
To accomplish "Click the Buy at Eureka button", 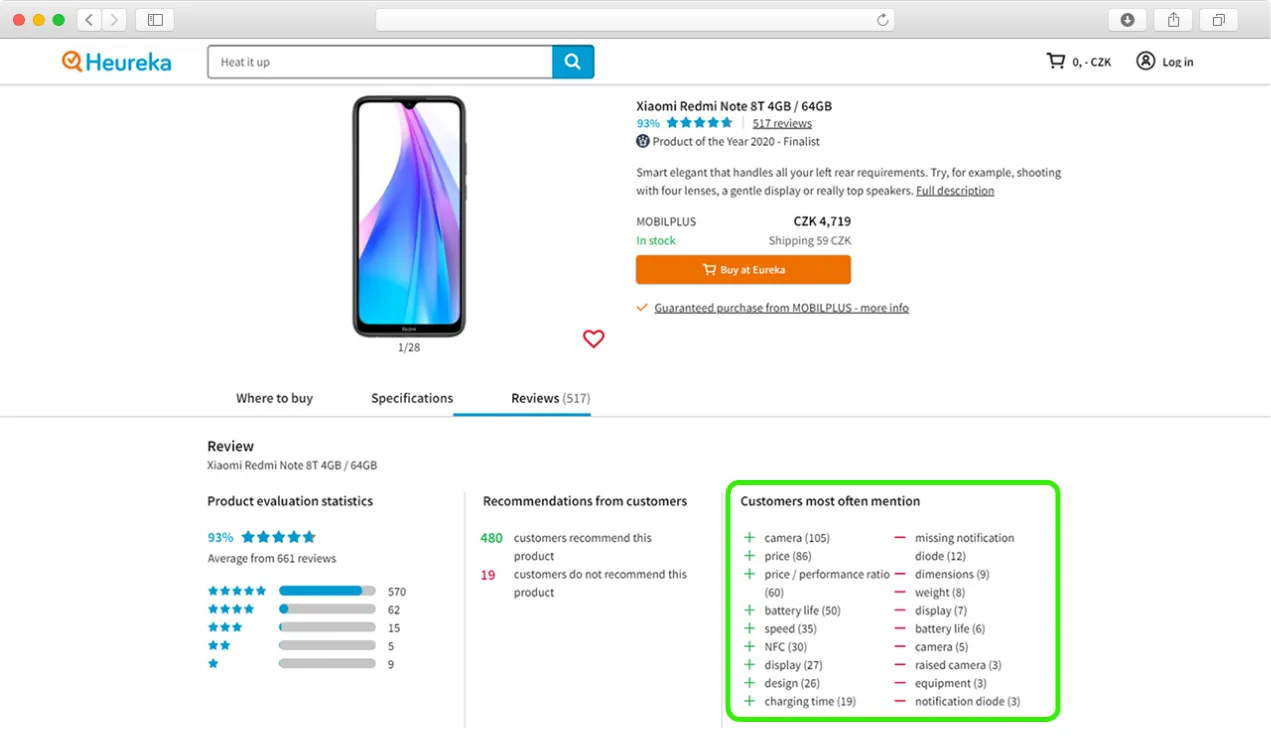I will pos(743,269).
